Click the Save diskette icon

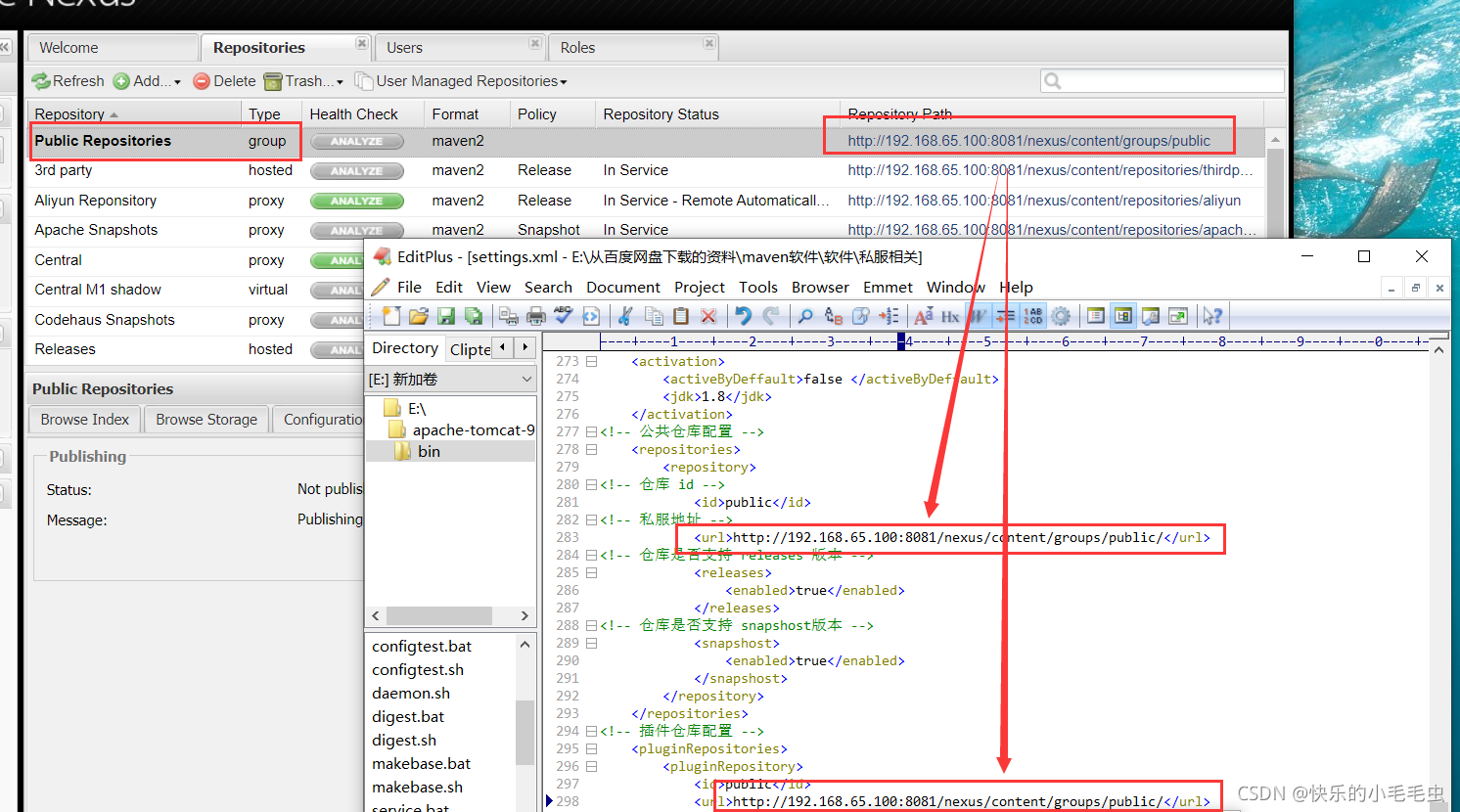[x=446, y=316]
